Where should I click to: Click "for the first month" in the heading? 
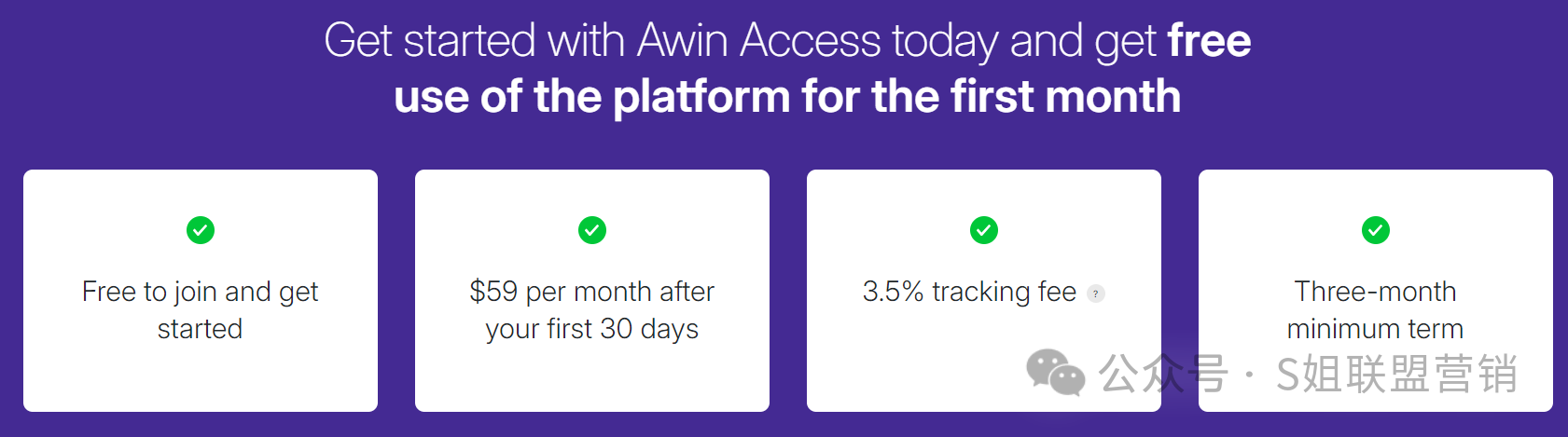click(x=991, y=97)
